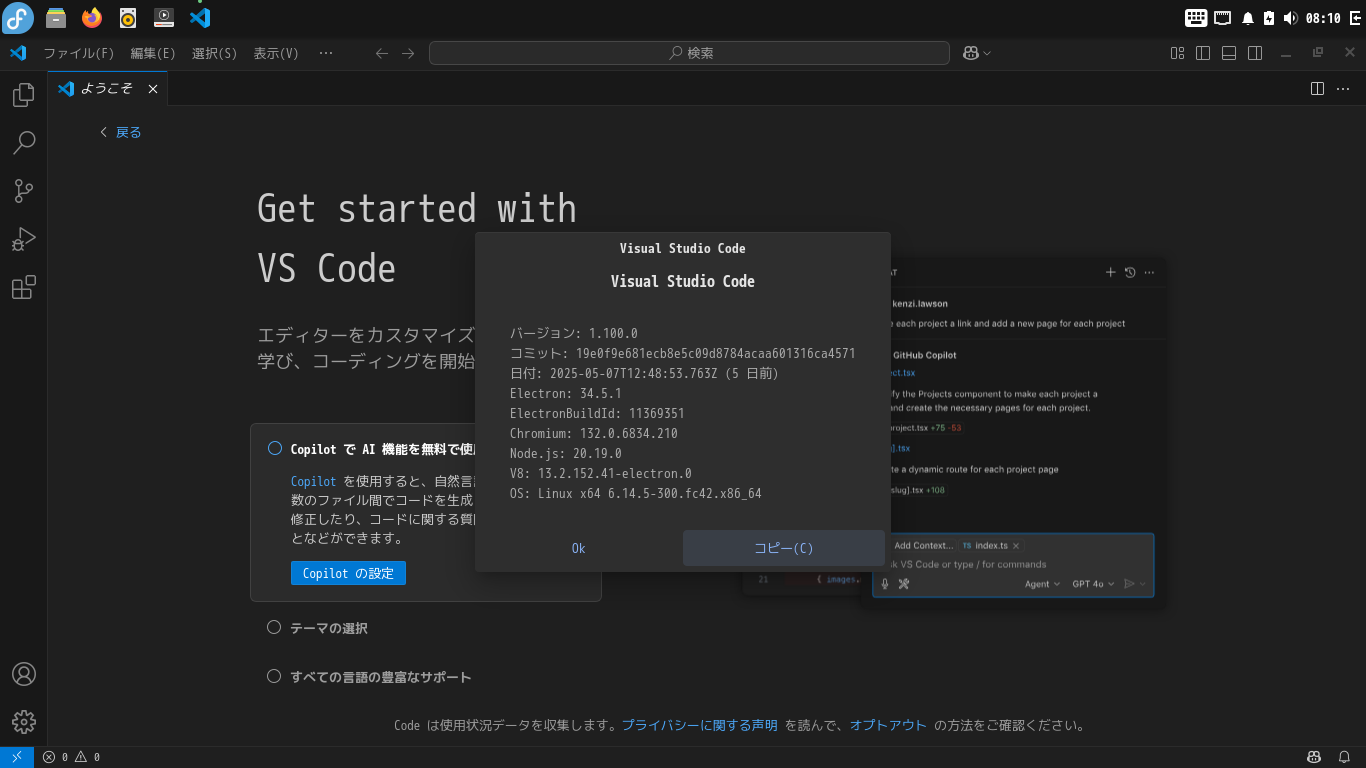Viewport: 1366px width, 768px height.
Task: Click the Chromium: 132.0.6834.210 line
Action: point(594,433)
